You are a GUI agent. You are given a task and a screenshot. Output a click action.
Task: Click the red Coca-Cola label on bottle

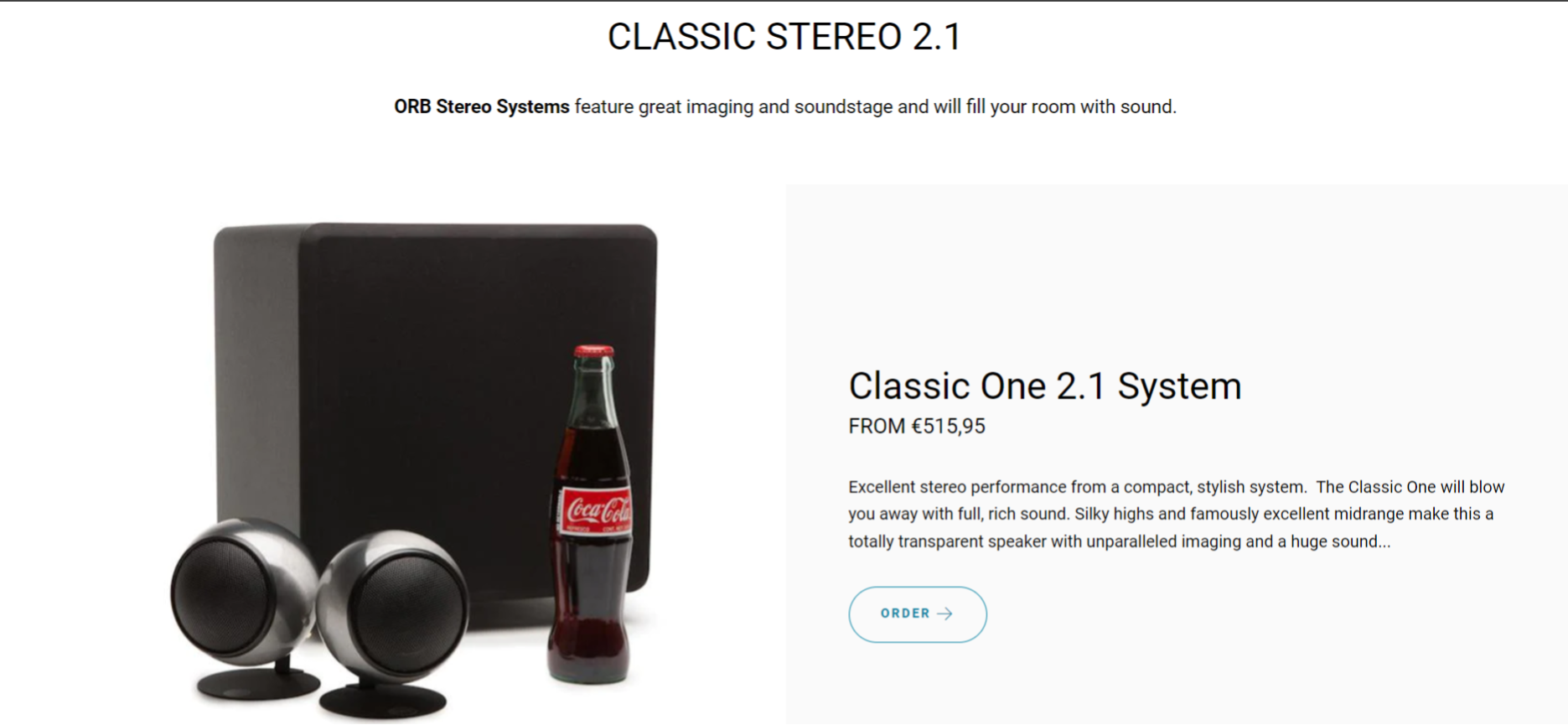[597, 510]
